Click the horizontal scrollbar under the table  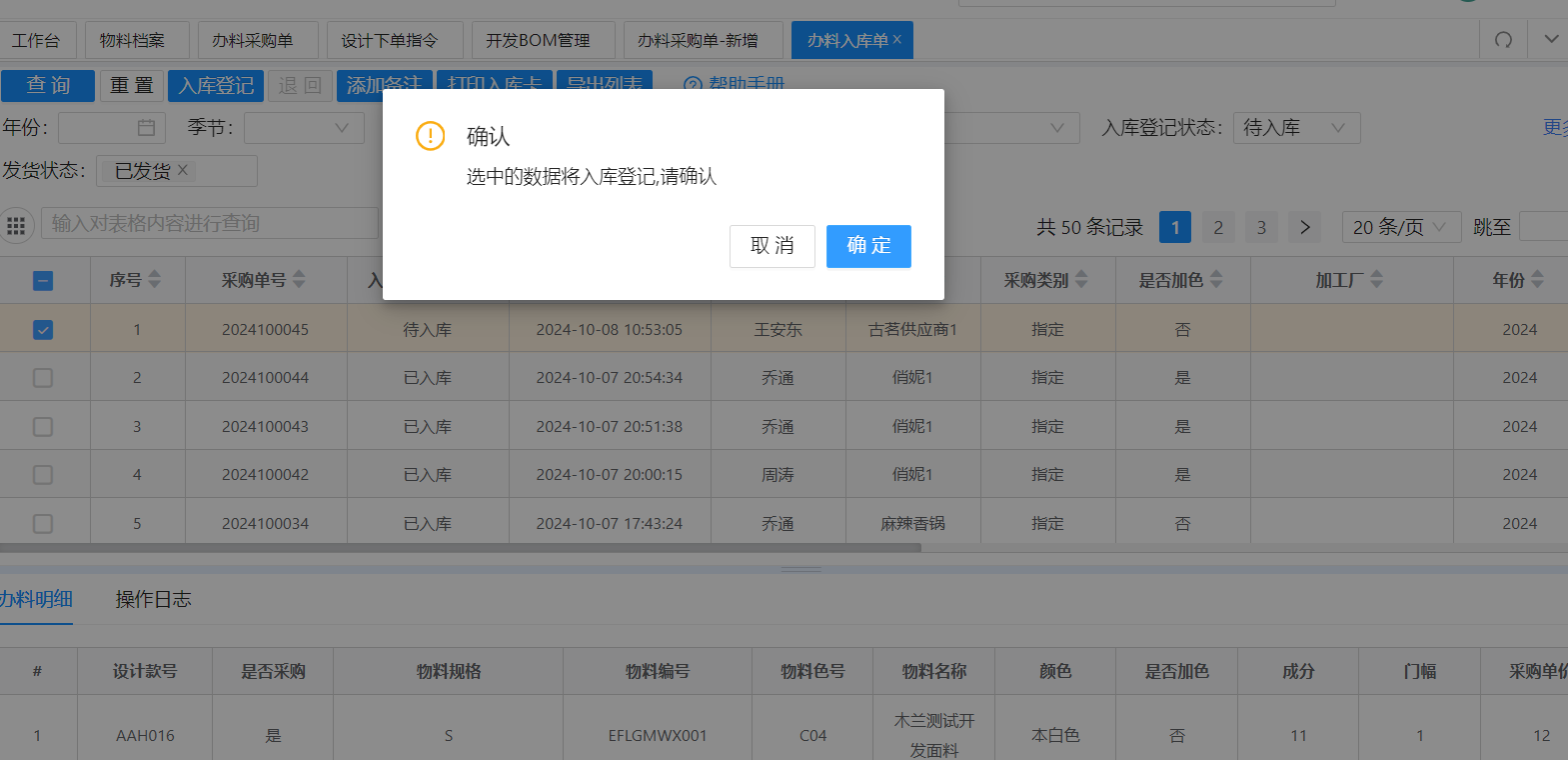[460, 548]
